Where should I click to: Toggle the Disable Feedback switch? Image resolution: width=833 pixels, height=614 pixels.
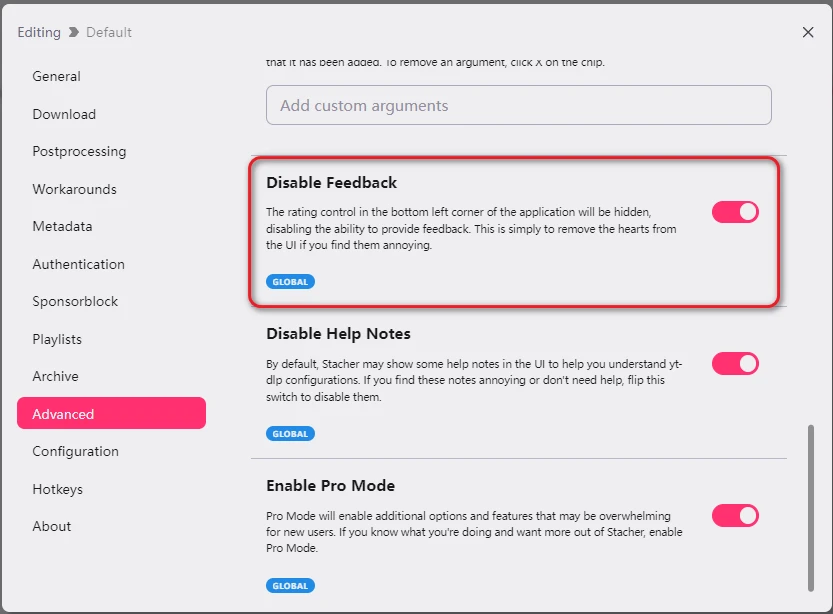coord(735,211)
